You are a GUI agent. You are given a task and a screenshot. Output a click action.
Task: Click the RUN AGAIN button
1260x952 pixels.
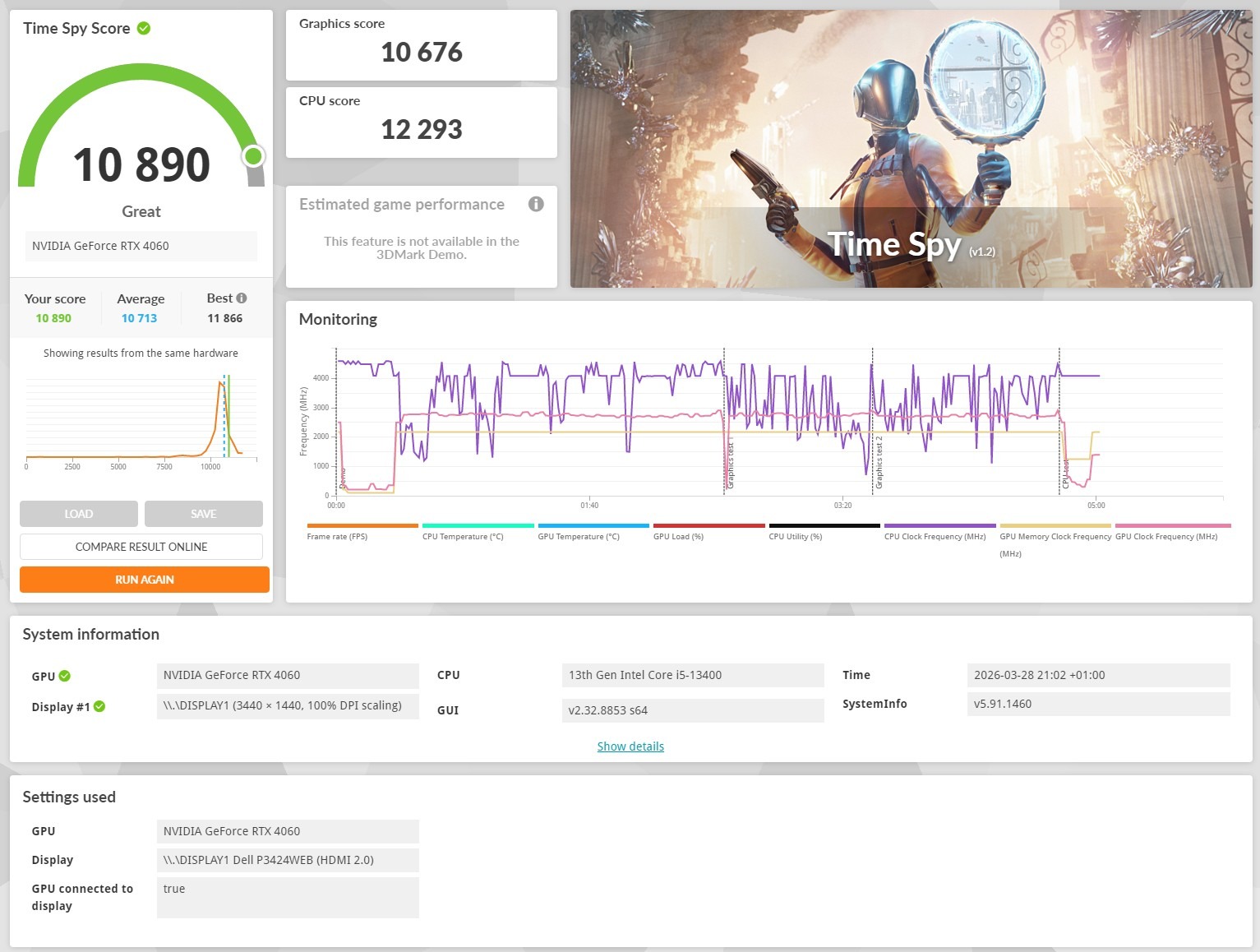[145, 580]
